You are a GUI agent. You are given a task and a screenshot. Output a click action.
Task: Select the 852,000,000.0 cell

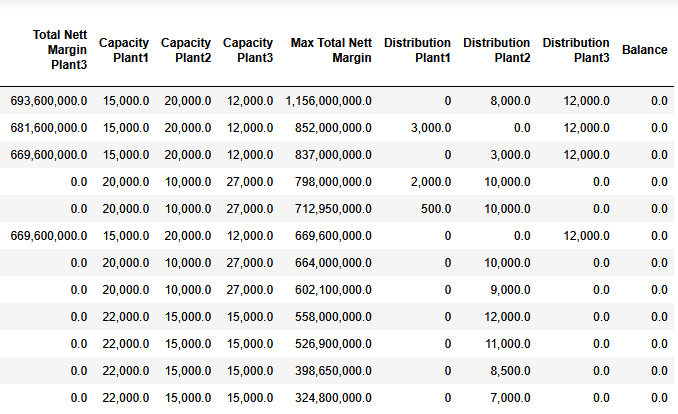pos(333,128)
